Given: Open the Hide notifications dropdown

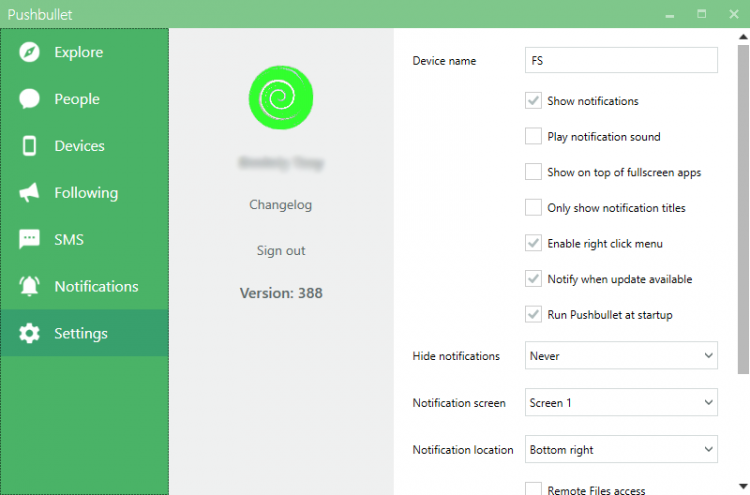Looking at the screenshot, I should click(x=621, y=355).
